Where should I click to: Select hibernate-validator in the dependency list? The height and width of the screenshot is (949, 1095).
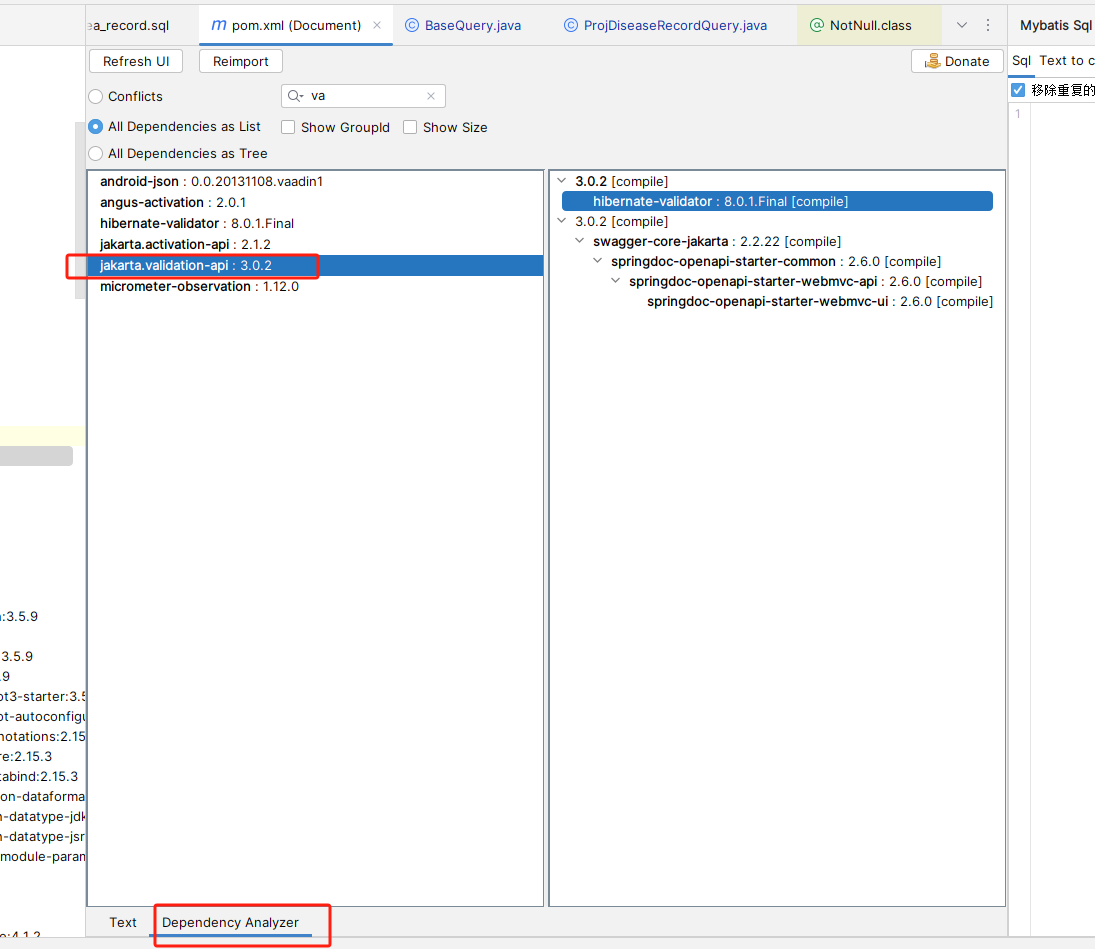pyautogui.click(x=159, y=223)
